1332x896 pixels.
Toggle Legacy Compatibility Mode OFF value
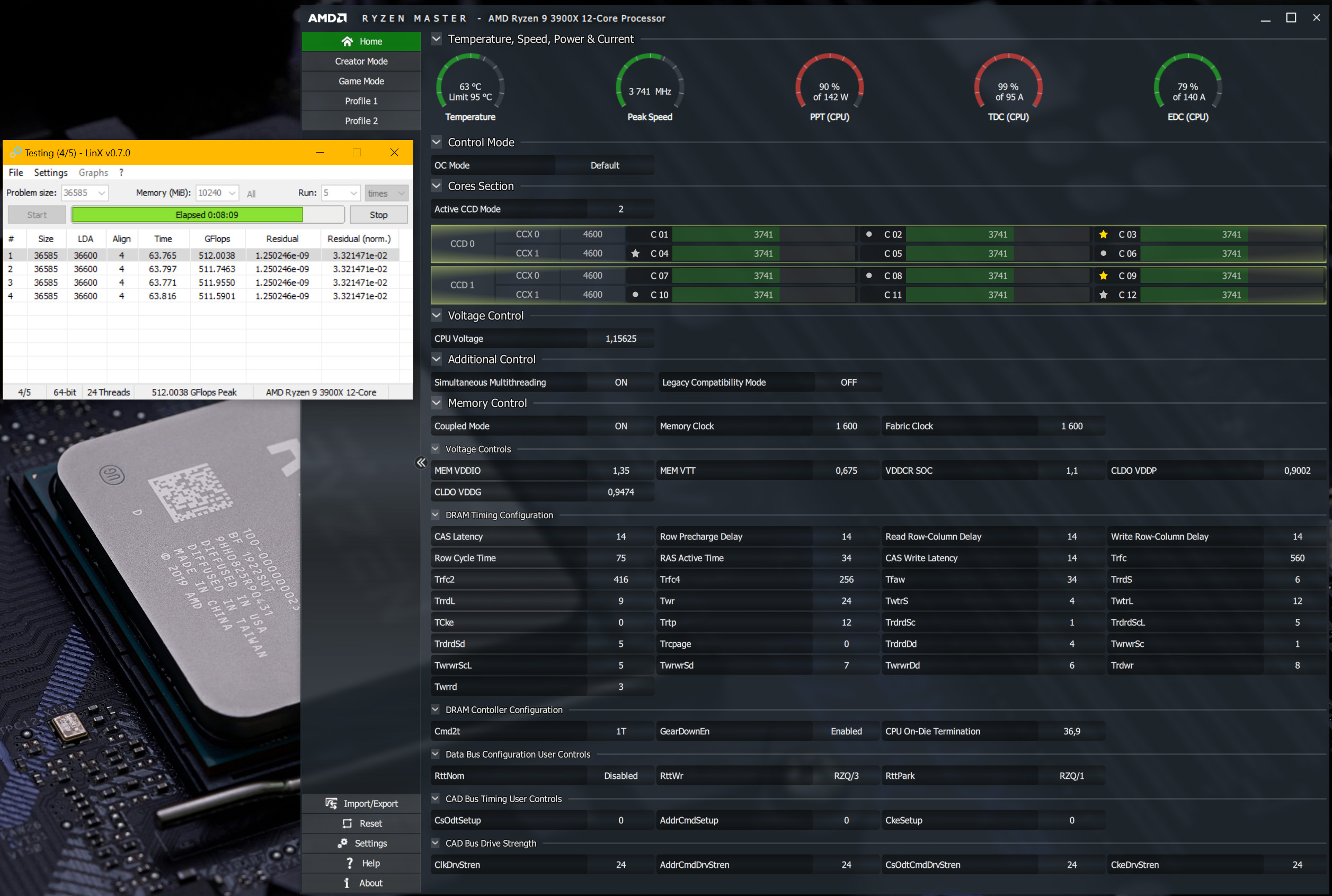point(848,382)
